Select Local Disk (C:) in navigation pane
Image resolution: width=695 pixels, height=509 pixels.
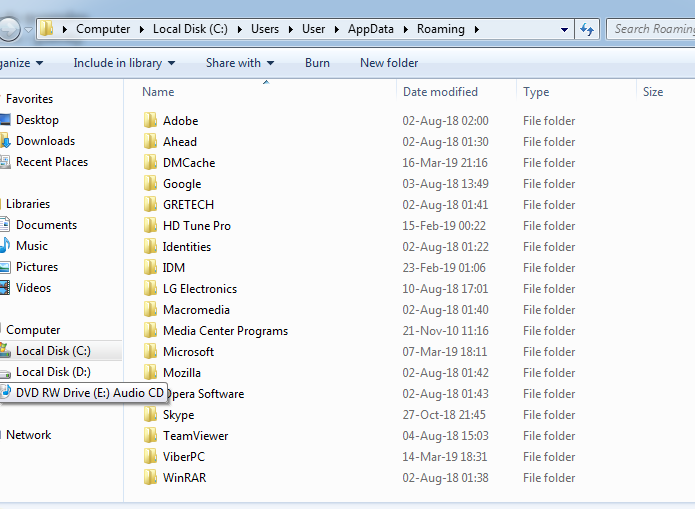pyautogui.click(x=53, y=351)
